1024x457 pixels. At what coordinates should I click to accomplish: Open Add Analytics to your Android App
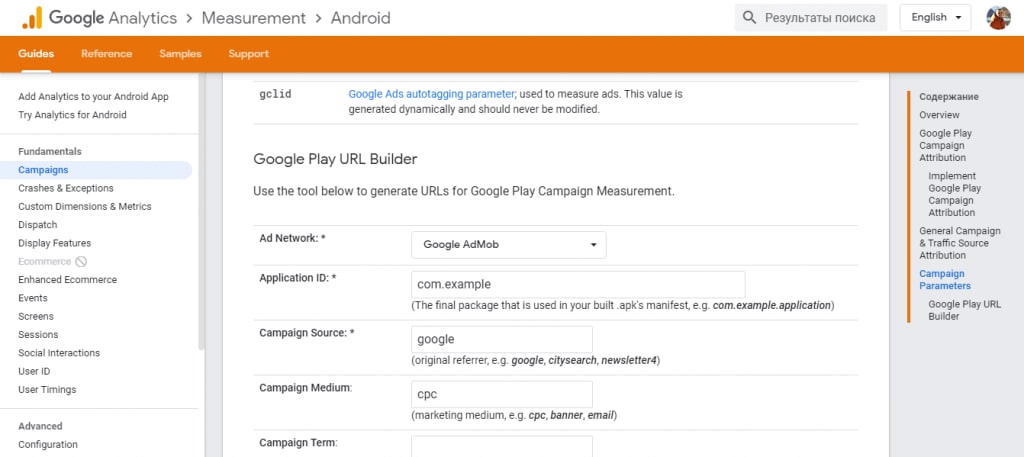[93, 97]
